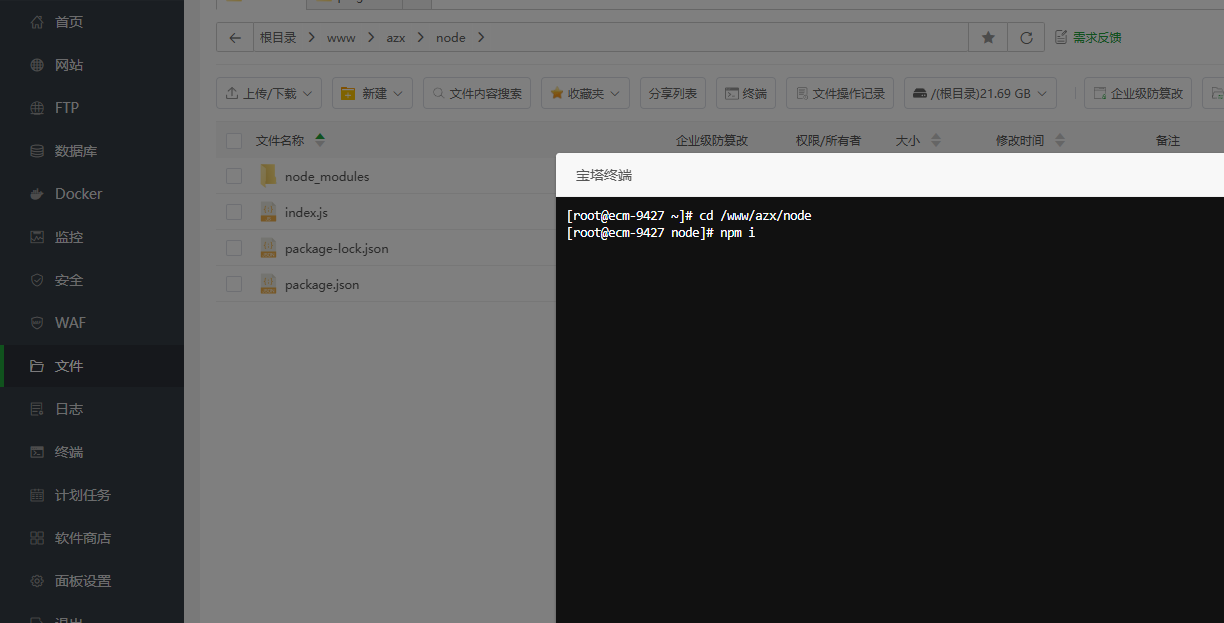
Task: Open 面板设置 in the sidebar menu
Action: [x=92, y=581]
